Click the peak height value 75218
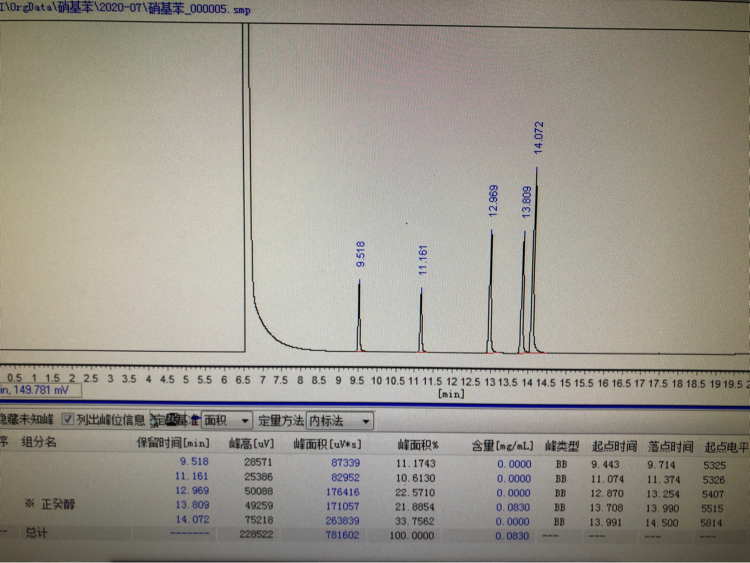This screenshot has width=750, height=563. point(258,520)
